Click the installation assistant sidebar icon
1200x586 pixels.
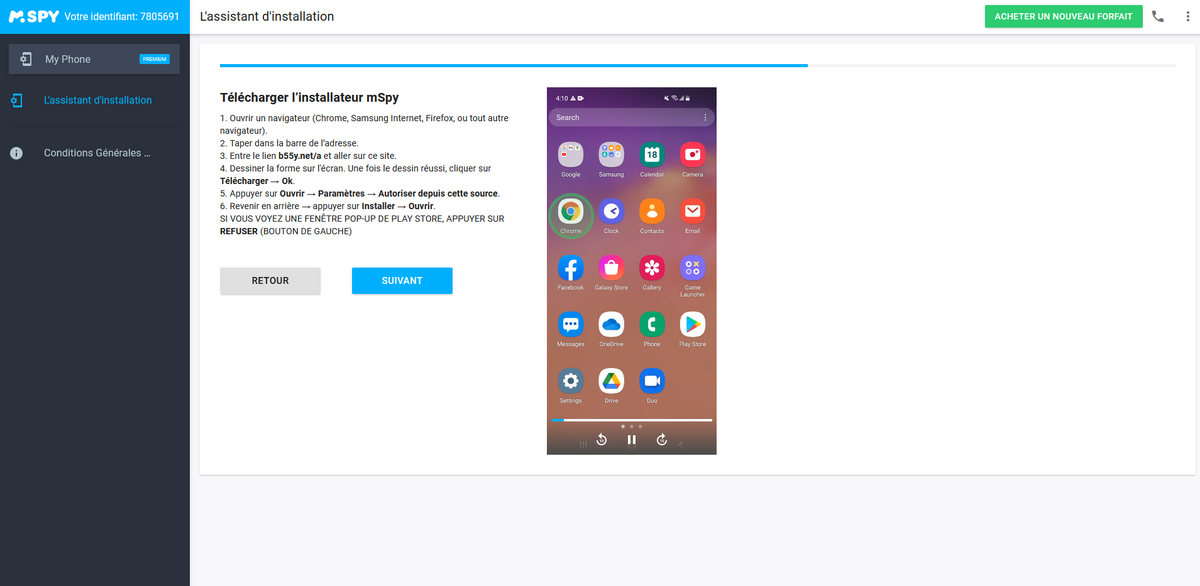click(17, 101)
